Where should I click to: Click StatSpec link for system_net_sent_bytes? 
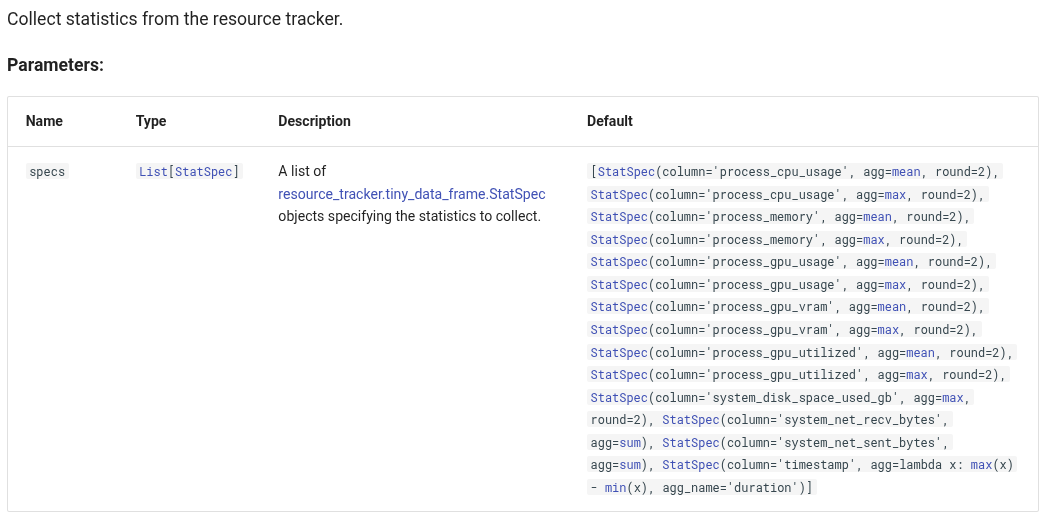click(x=691, y=443)
